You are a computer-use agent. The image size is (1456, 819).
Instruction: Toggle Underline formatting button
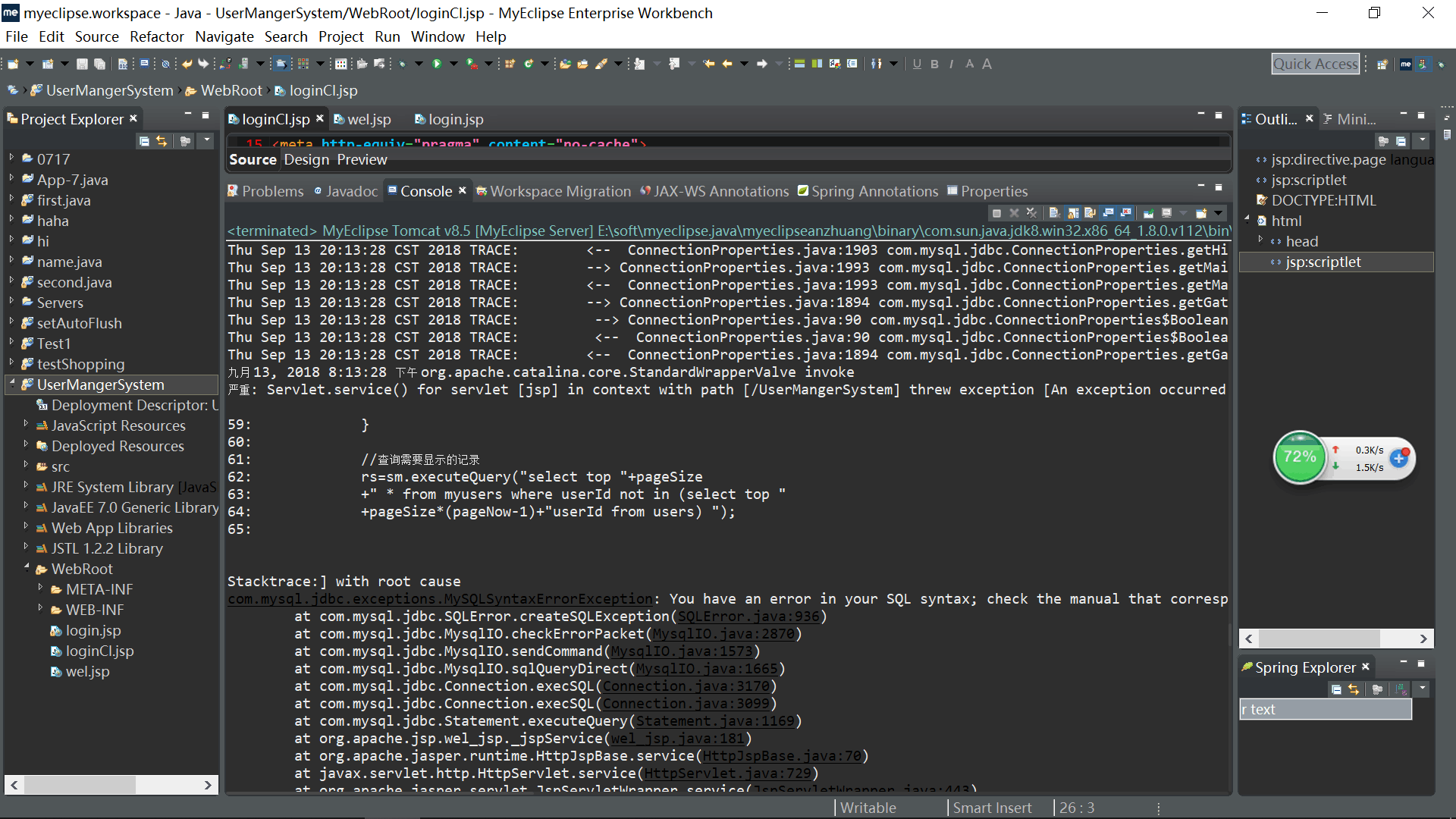(x=917, y=64)
